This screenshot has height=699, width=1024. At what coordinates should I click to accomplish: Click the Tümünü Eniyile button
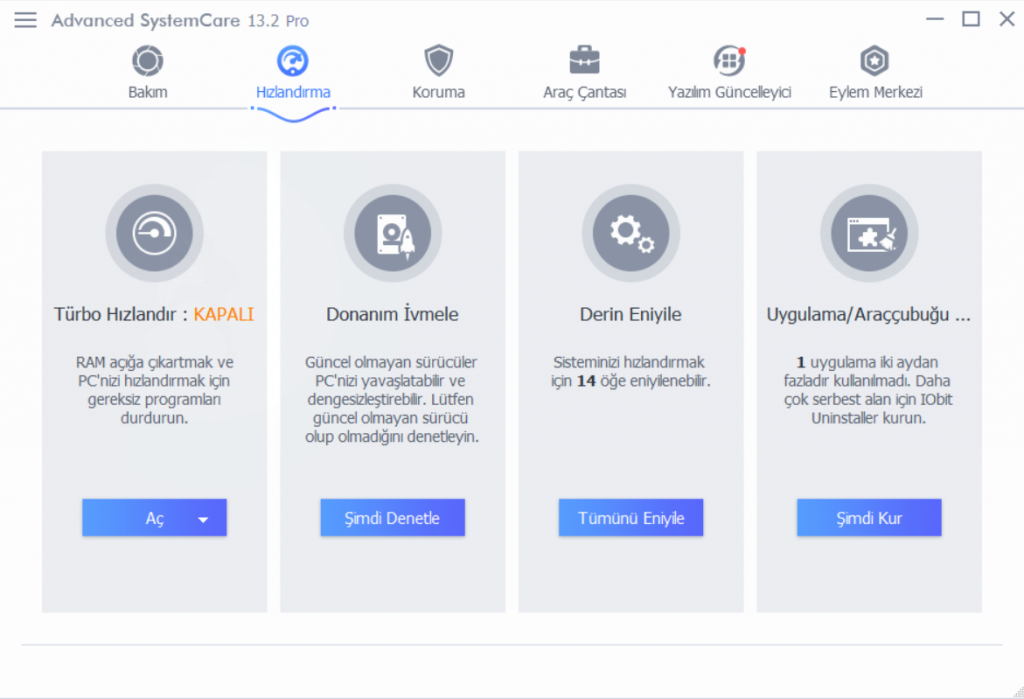[x=631, y=518]
